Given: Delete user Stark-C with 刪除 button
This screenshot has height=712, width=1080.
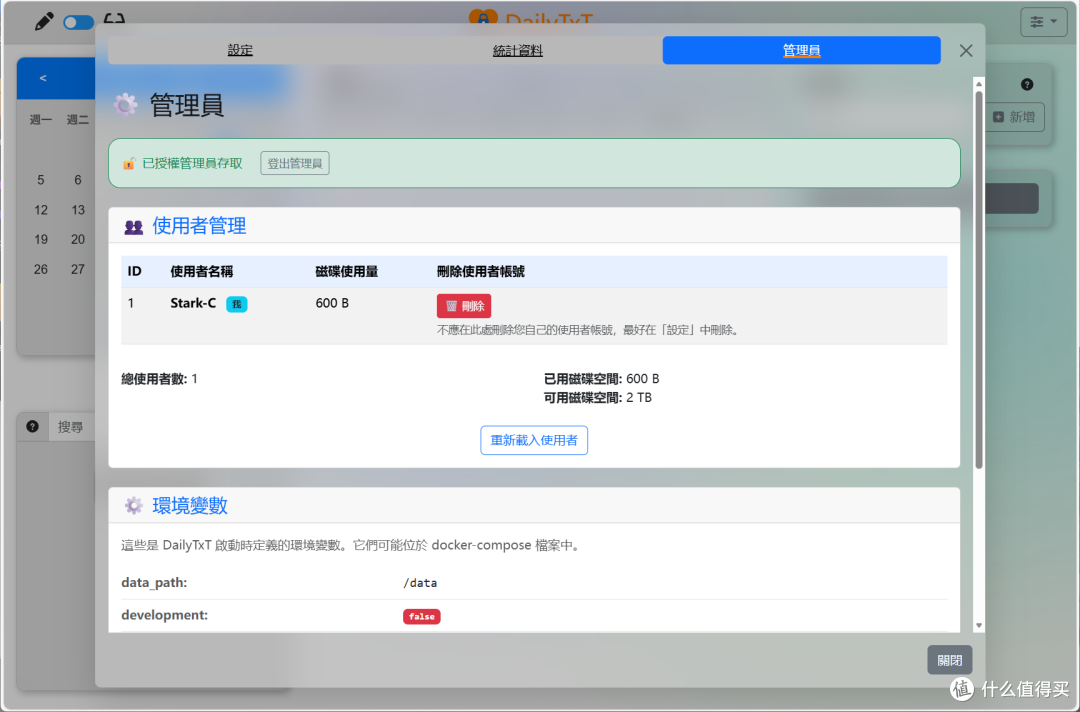Looking at the screenshot, I should pos(464,306).
